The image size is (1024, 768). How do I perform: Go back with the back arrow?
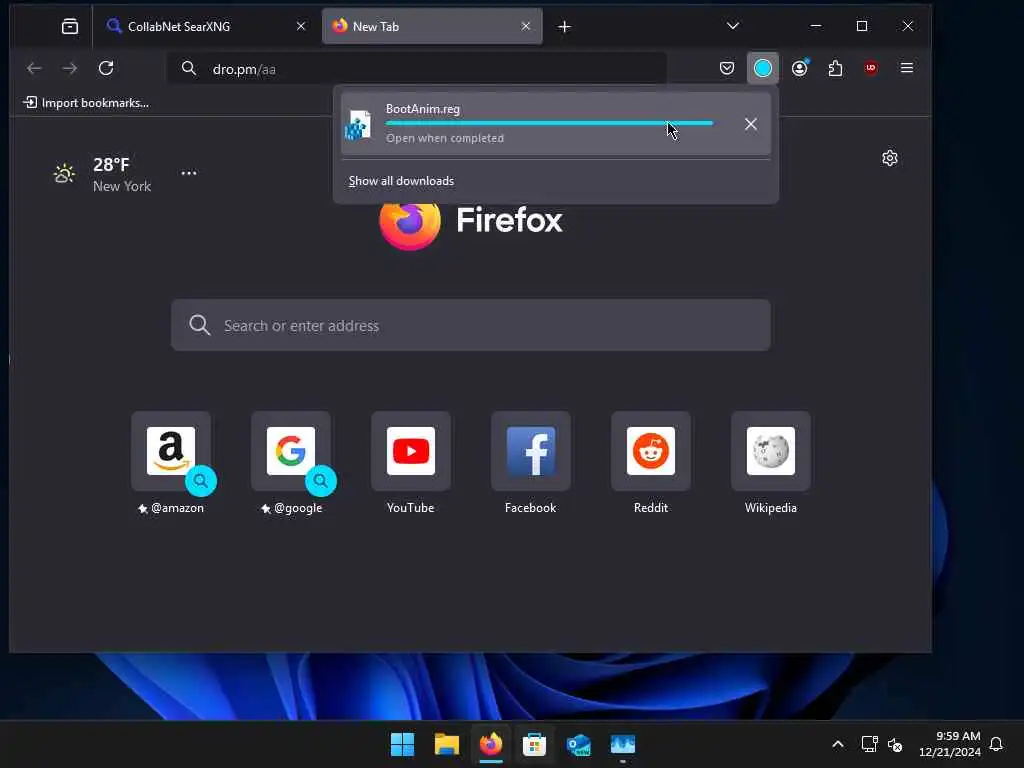(x=34, y=68)
